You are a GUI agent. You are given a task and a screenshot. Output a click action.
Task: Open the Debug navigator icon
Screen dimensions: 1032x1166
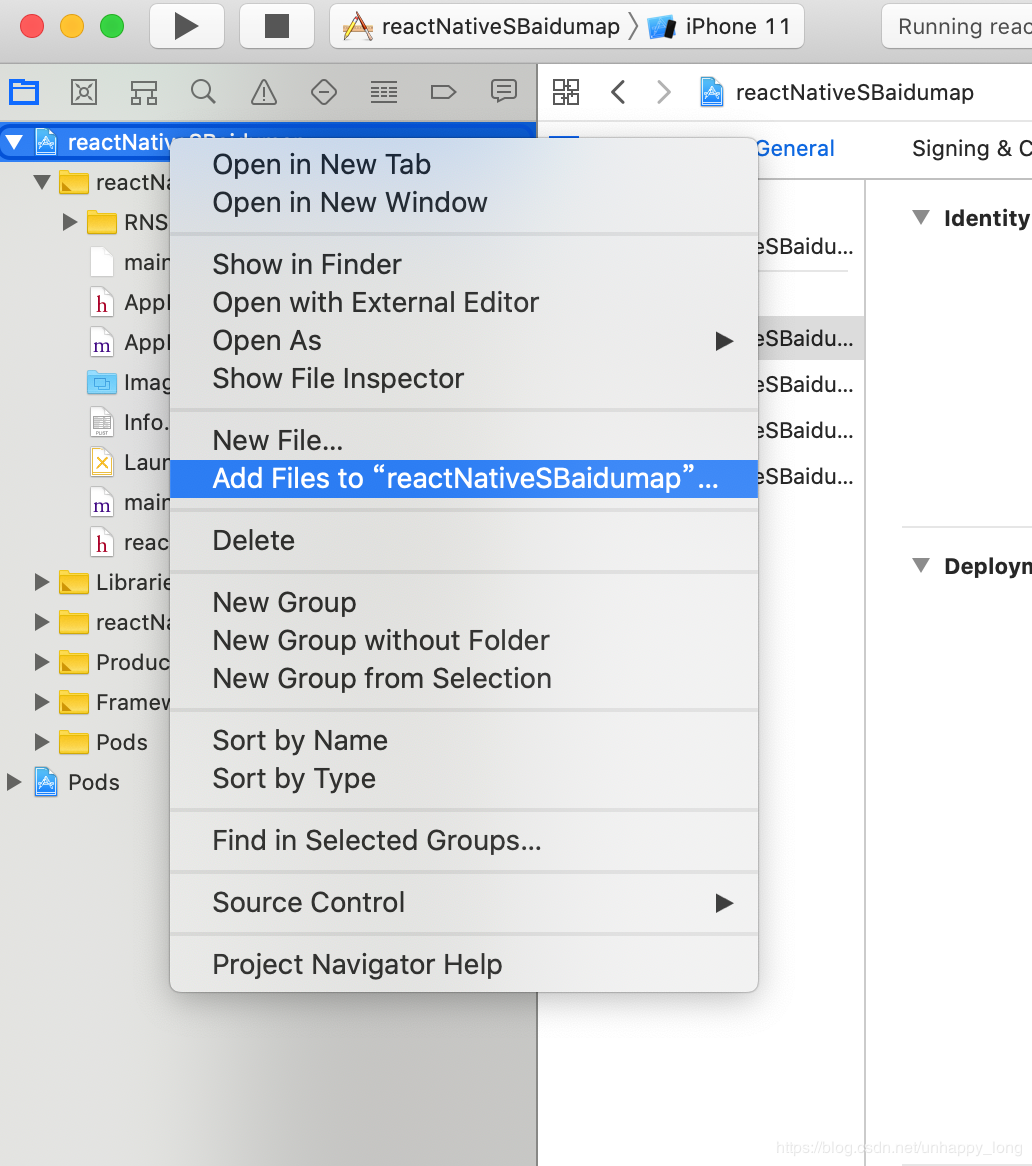pos(384,92)
